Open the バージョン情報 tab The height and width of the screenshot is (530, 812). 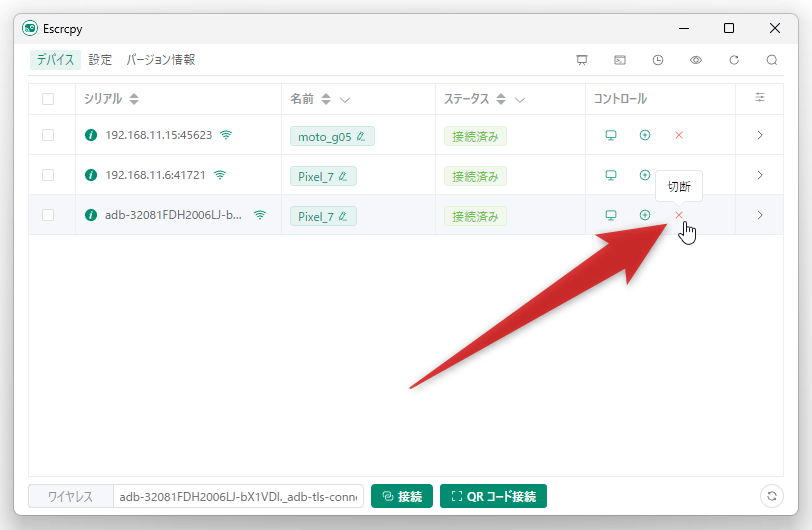tap(160, 60)
